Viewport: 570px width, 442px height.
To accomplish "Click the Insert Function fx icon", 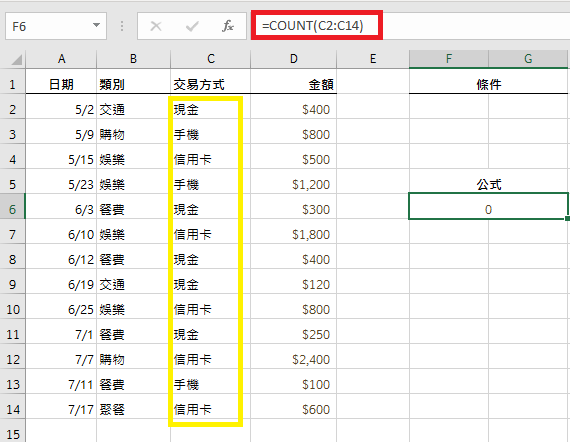I will tap(228, 26).
